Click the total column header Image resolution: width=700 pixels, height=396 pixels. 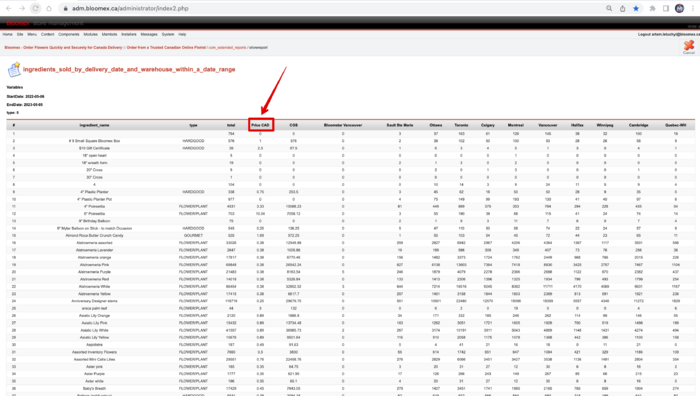coord(231,125)
